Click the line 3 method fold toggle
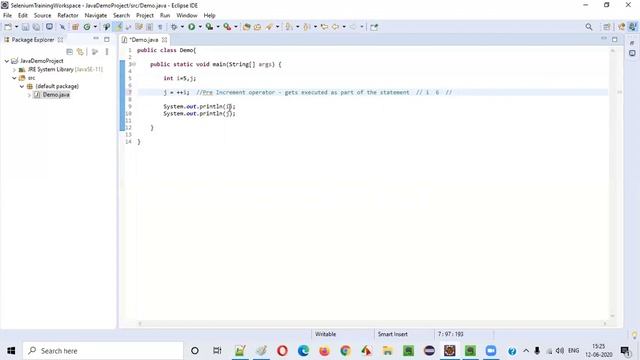Screen dimensions: 640x360 point(134,64)
